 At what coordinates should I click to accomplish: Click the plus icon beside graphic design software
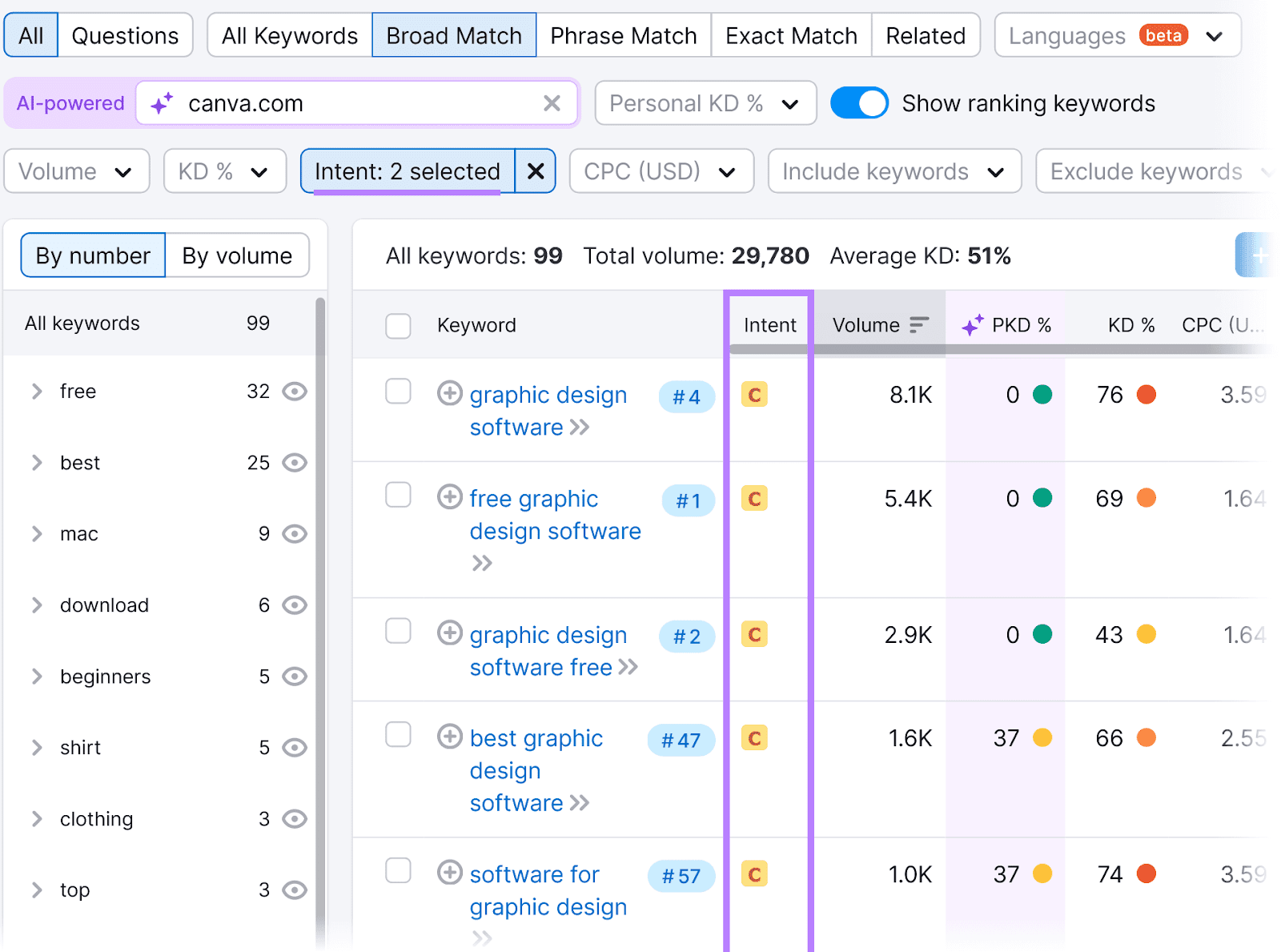point(451,393)
